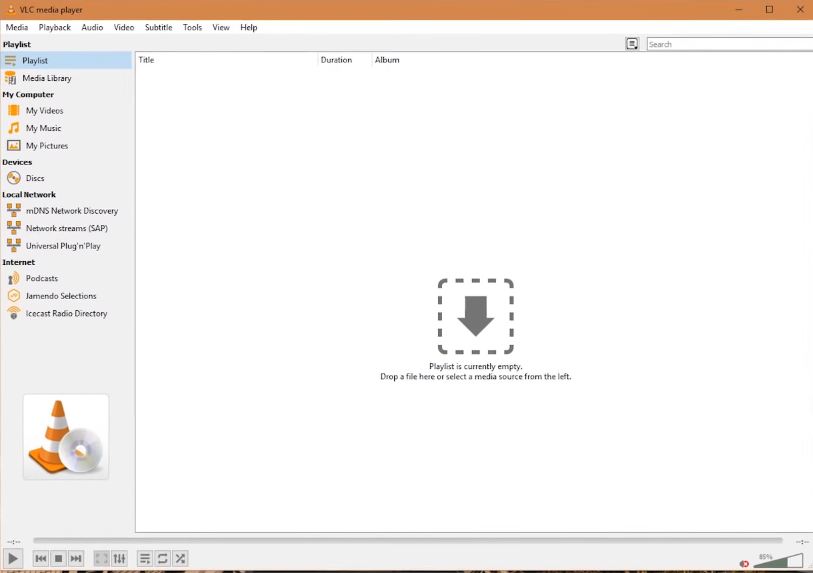Click the Internet section heading

[19, 262]
